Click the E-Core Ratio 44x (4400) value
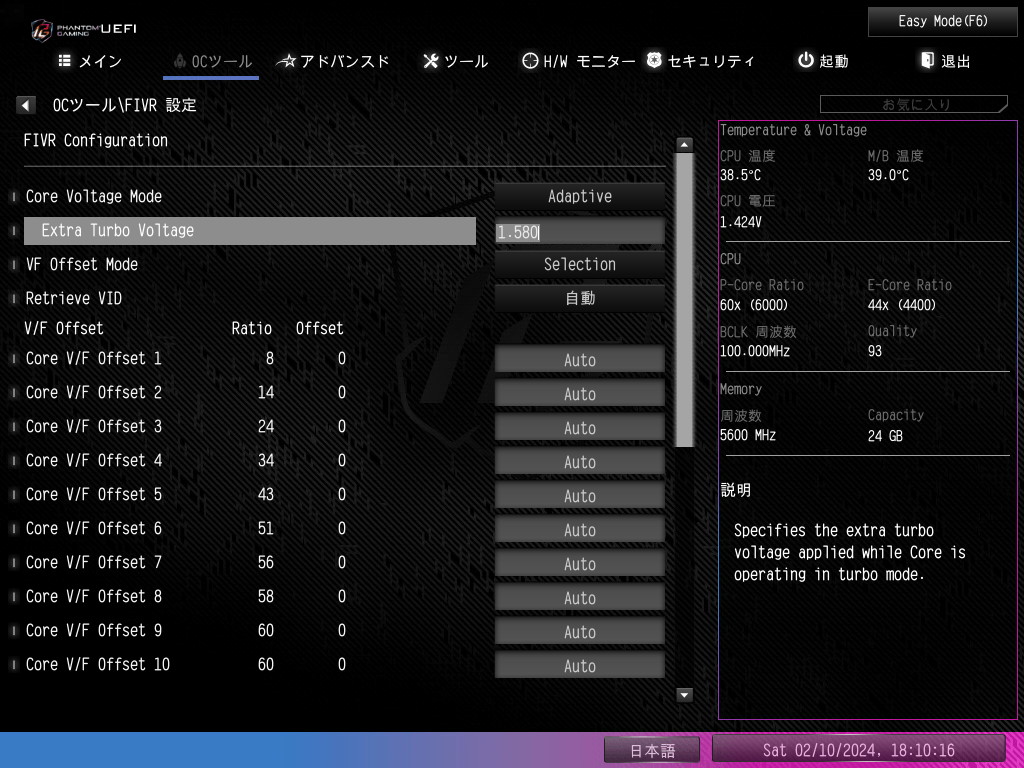Screen dimensions: 1024x768 (901, 305)
